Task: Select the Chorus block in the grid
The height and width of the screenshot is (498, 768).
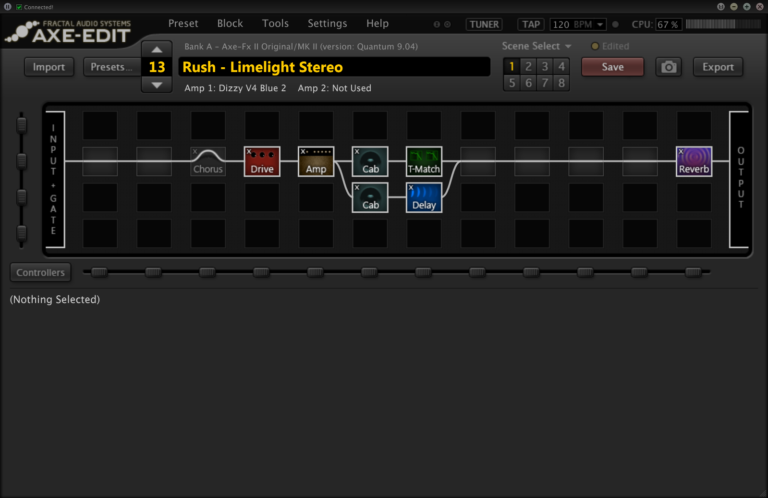Action: click(208, 162)
